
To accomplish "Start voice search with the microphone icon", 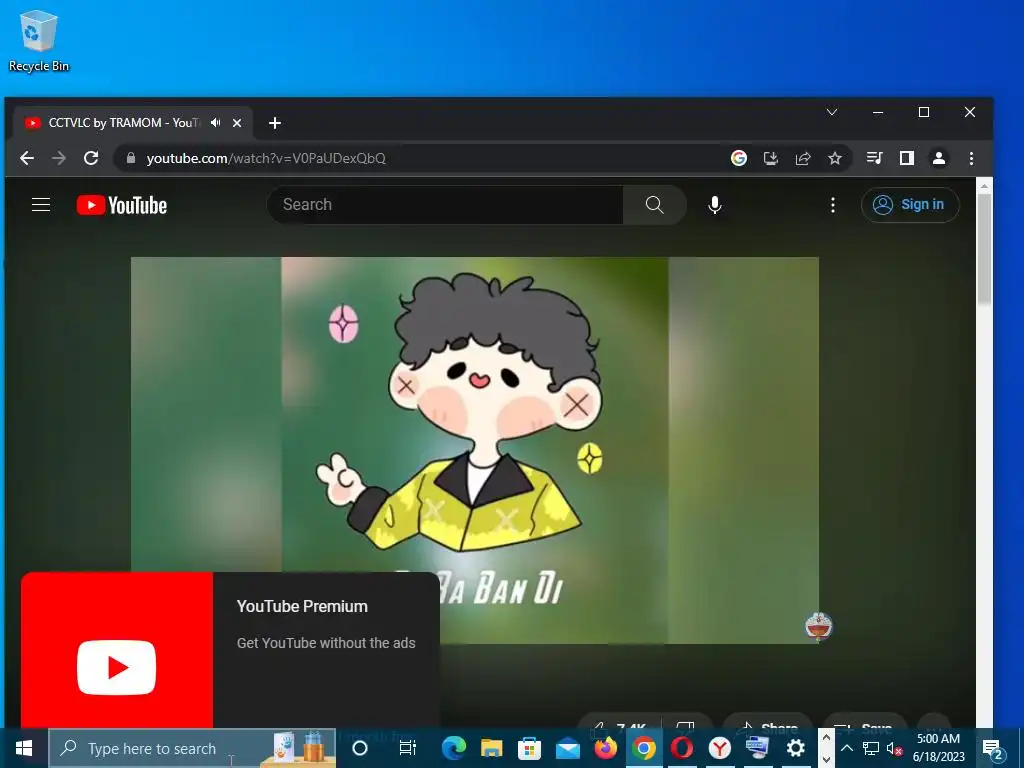I will pos(715,205).
